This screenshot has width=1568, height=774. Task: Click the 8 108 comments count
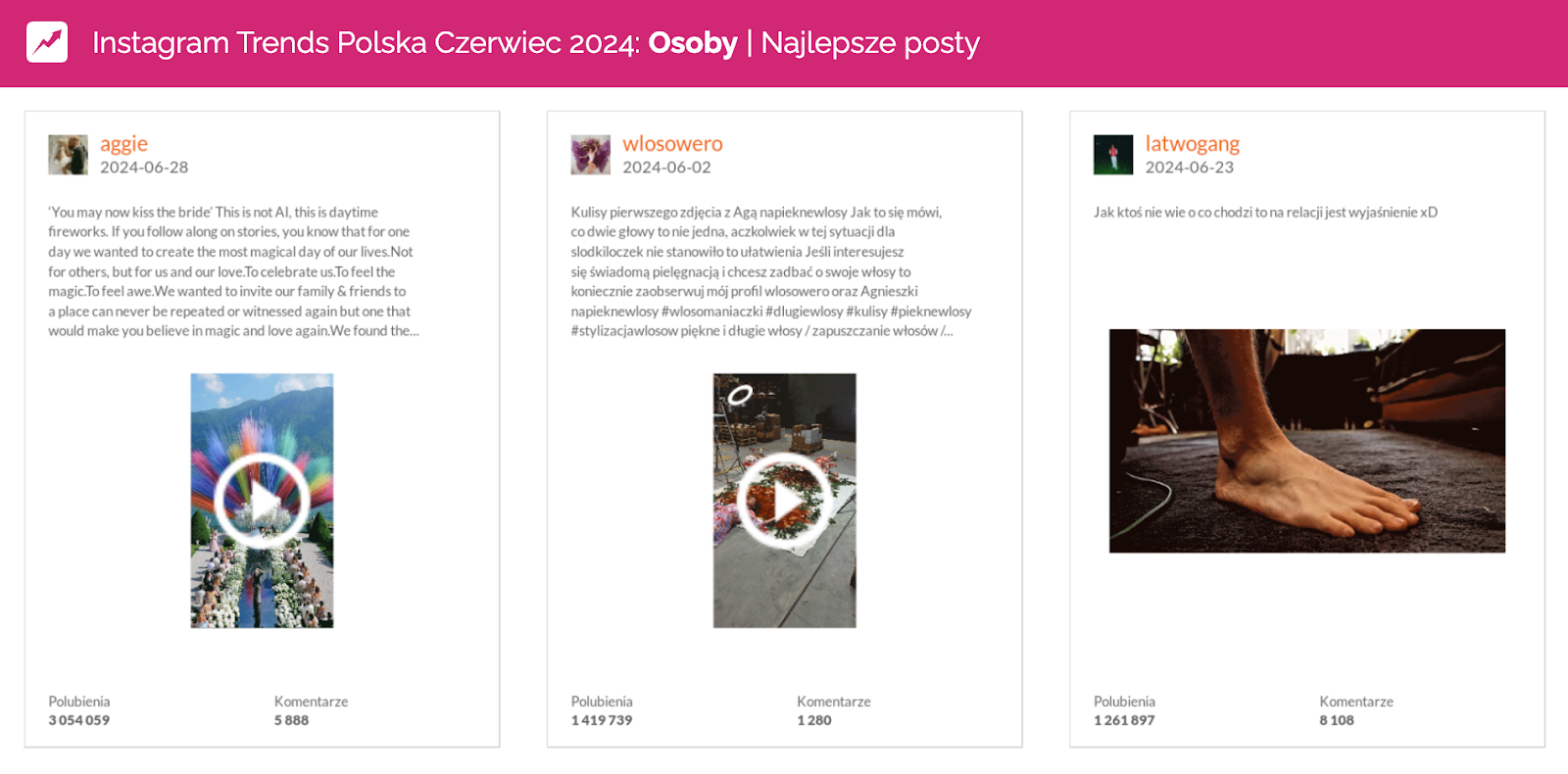click(x=1336, y=720)
